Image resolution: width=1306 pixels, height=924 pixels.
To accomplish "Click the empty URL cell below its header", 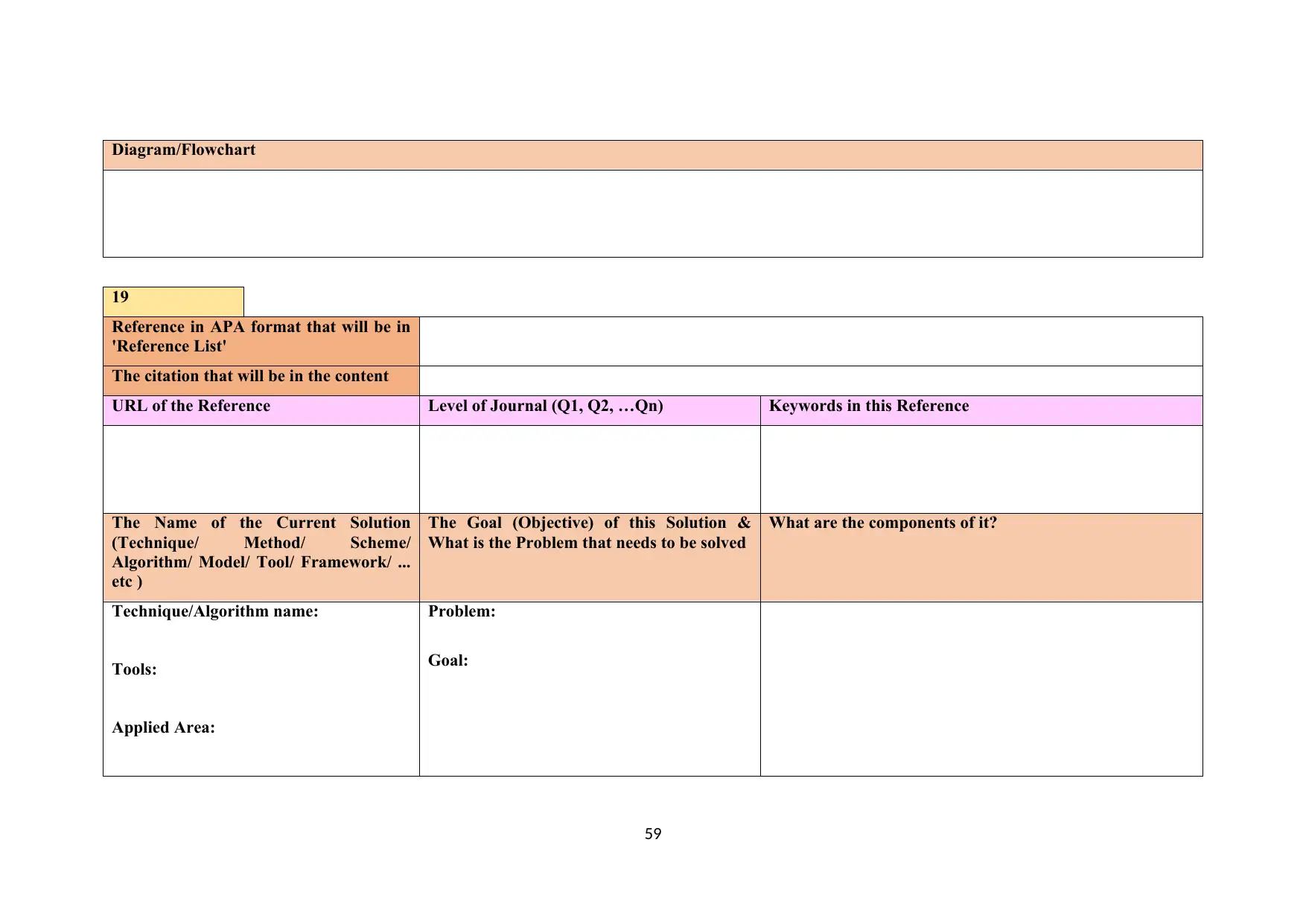I will (261, 469).
